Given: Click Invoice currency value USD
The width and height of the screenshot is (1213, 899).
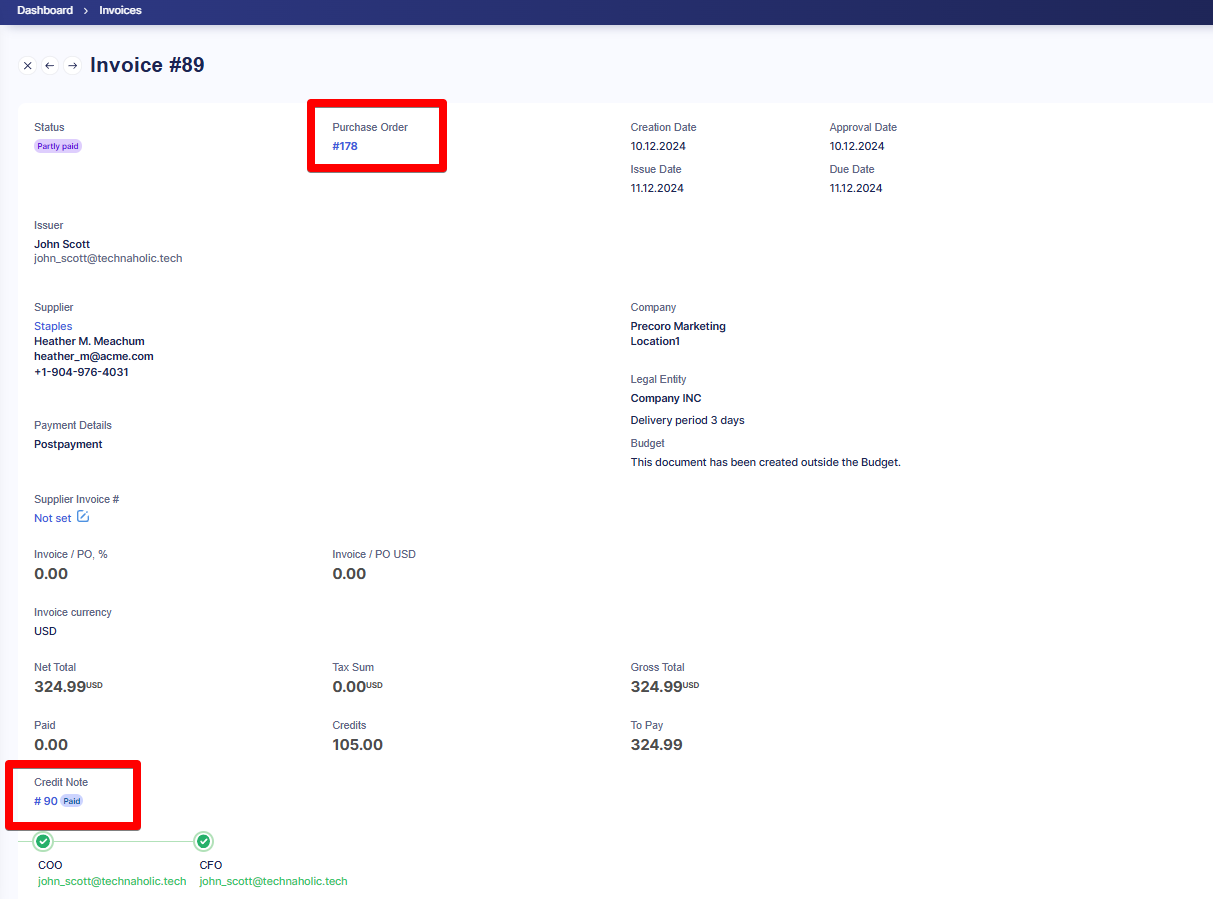Looking at the screenshot, I should (45, 631).
